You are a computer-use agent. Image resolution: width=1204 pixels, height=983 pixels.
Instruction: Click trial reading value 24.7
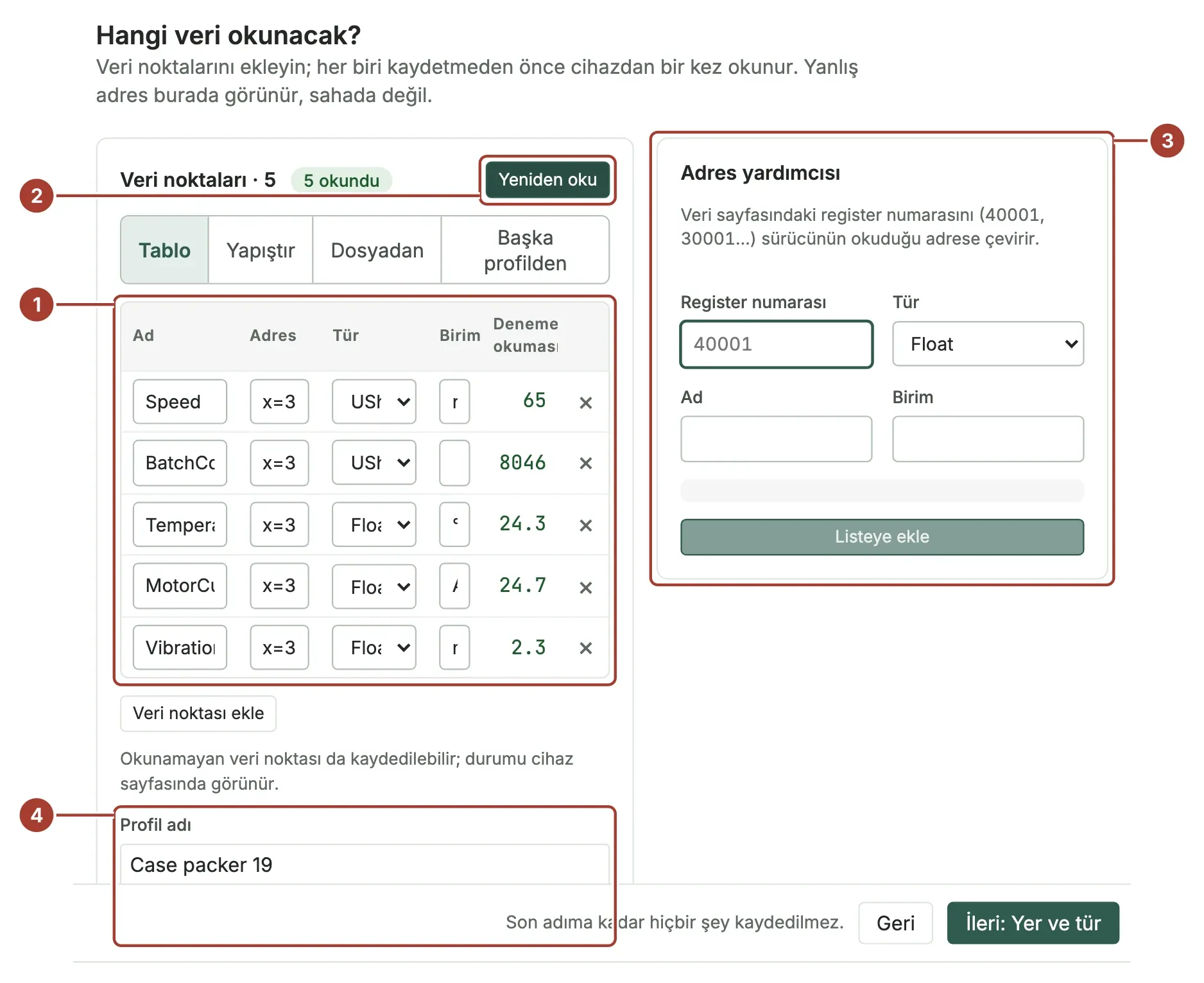point(522,585)
